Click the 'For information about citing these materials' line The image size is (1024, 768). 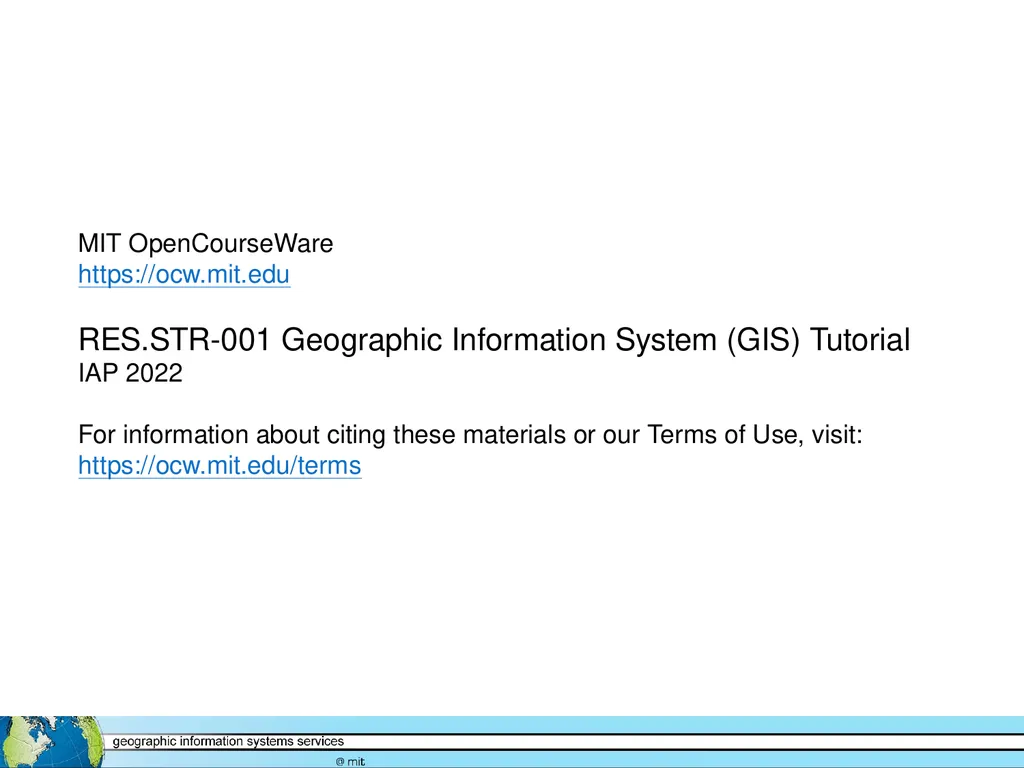pyautogui.click(x=470, y=434)
